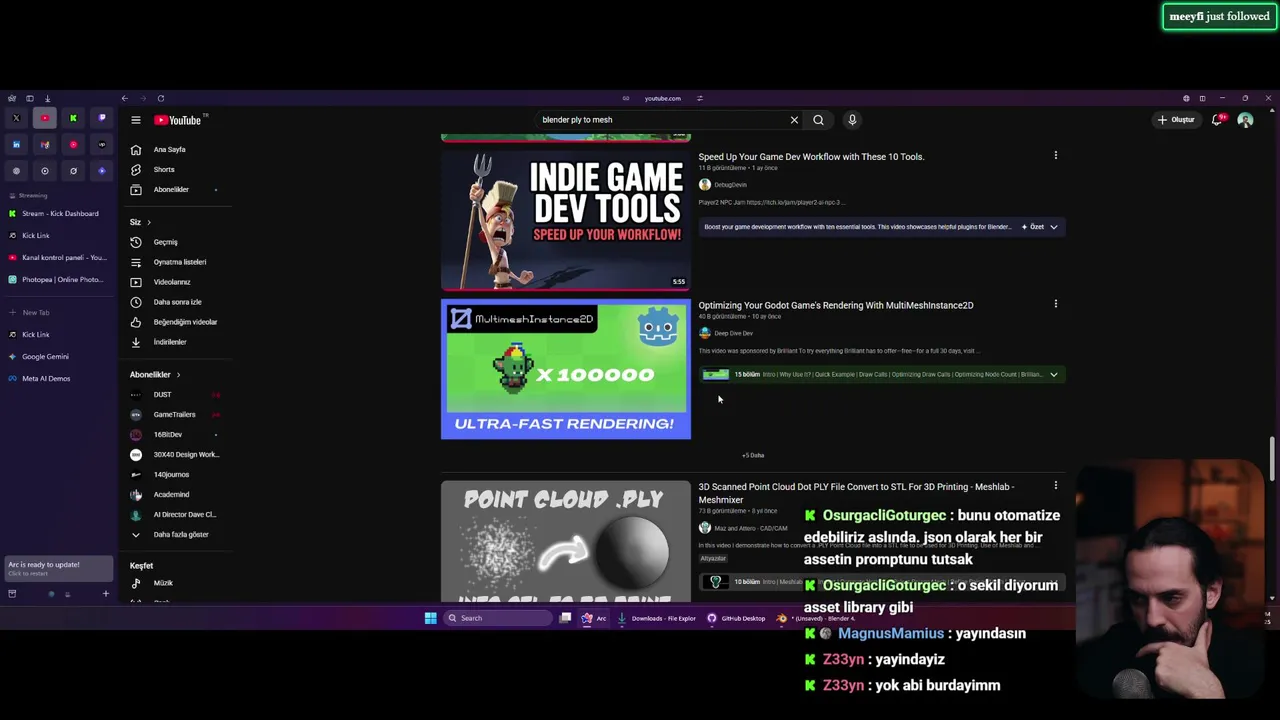Click the Oluştur create button
Image resolution: width=1280 pixels, height=720 pixels.
1176,120
